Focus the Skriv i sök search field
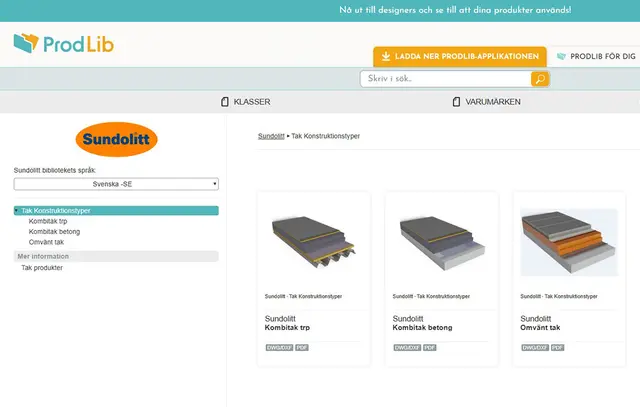This screenshot has height=407, width=640. pos(445,79)
